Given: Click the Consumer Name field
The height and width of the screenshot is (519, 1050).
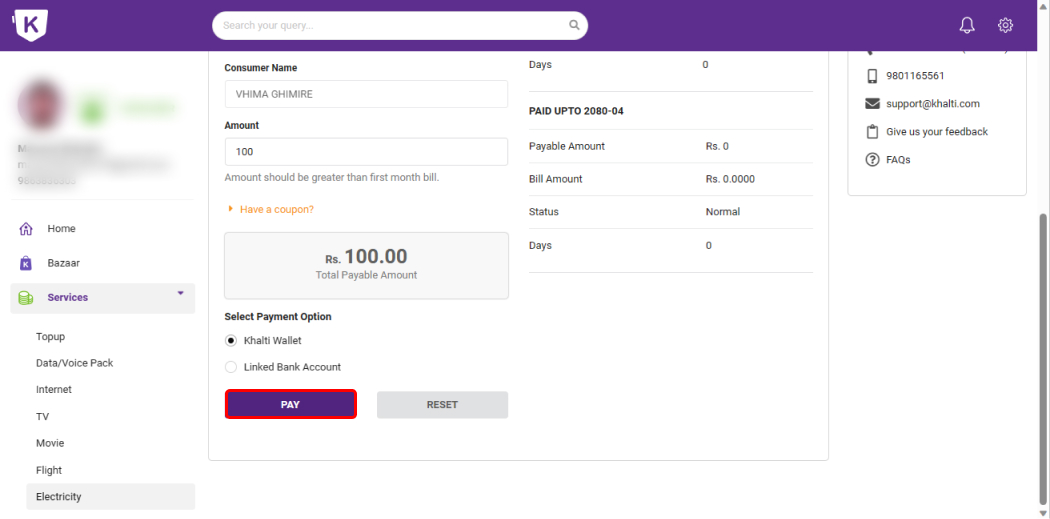Looking at the screenshot, I should pos(366,94).
